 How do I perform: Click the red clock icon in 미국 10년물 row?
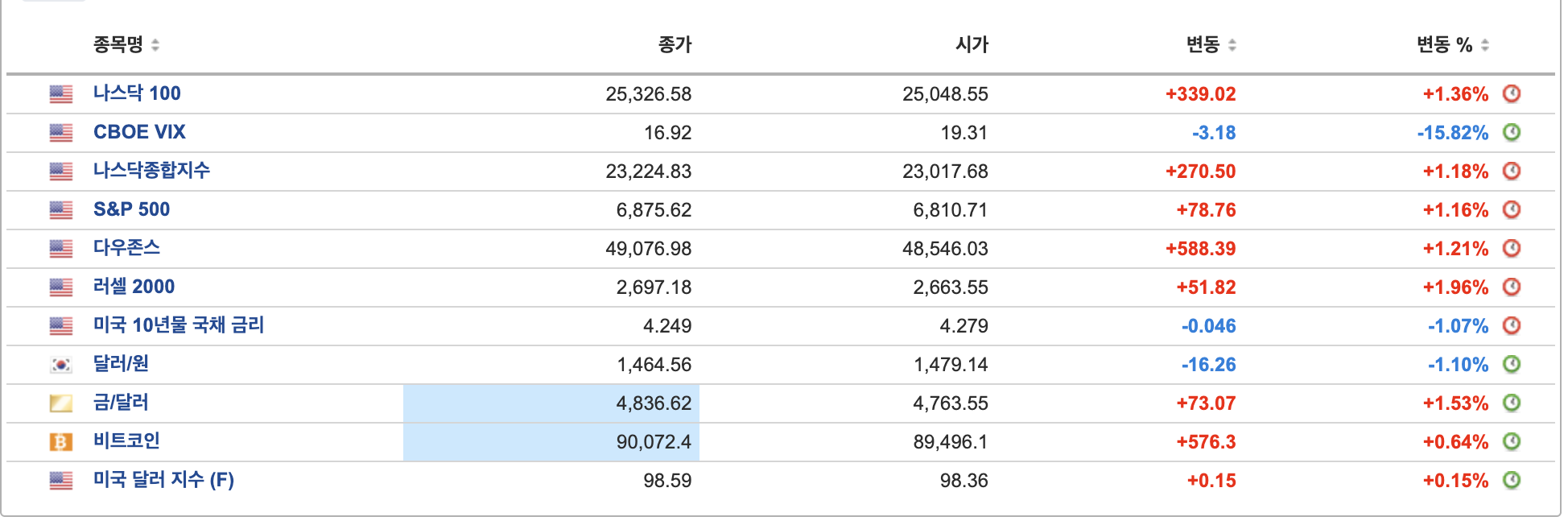point(1512,325)
